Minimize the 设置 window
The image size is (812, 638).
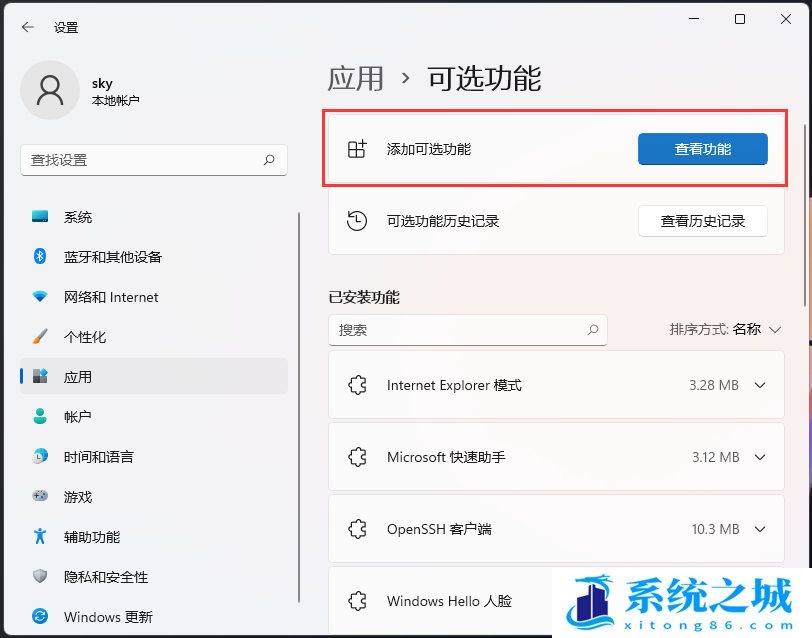694,19
